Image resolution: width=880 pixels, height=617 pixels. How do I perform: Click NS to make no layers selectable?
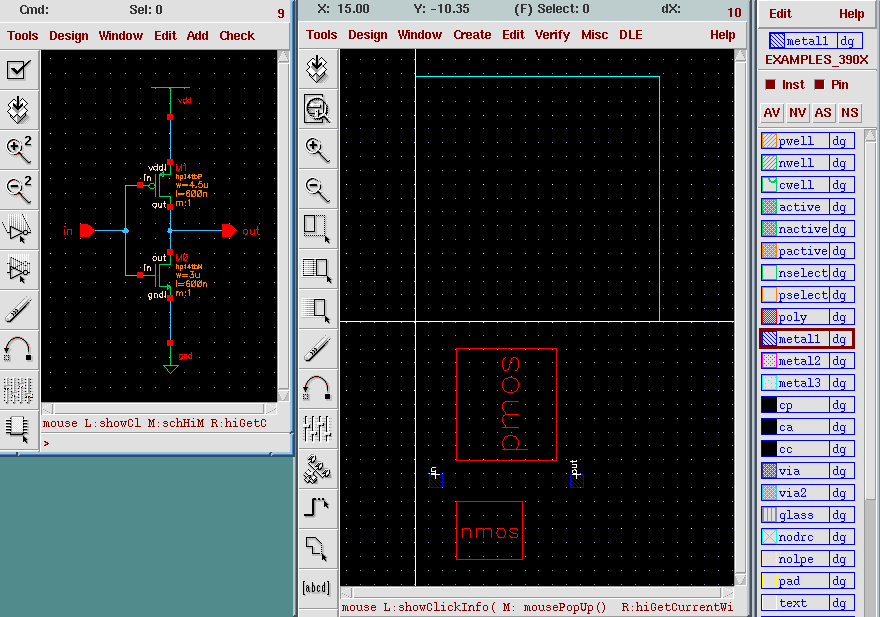click(850, 113)
